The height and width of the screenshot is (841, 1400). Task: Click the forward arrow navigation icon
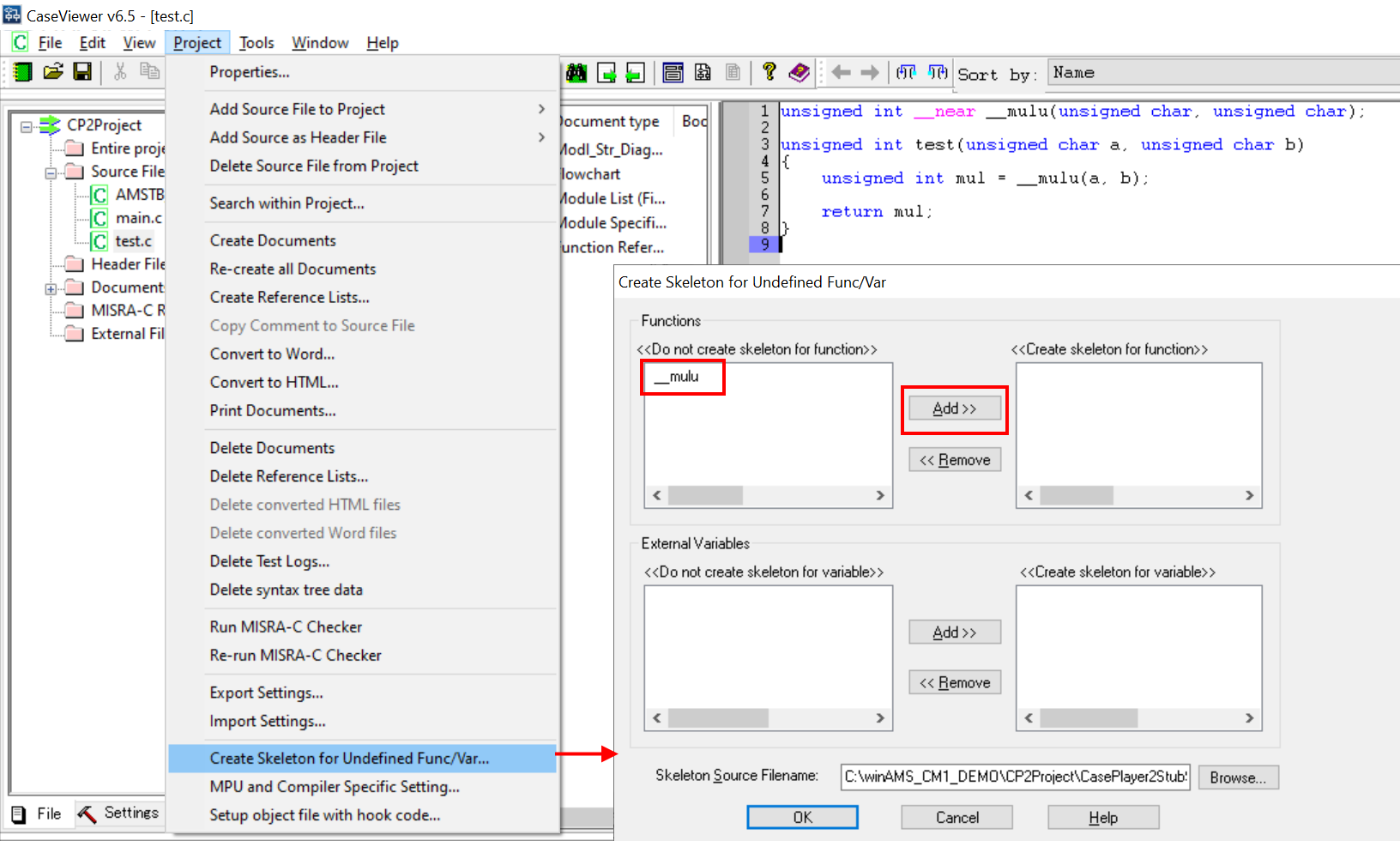(870, 73)
